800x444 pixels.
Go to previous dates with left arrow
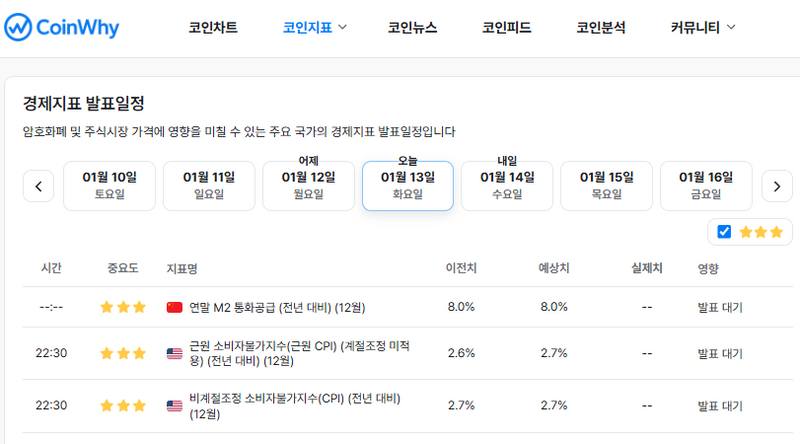(38, 186)
